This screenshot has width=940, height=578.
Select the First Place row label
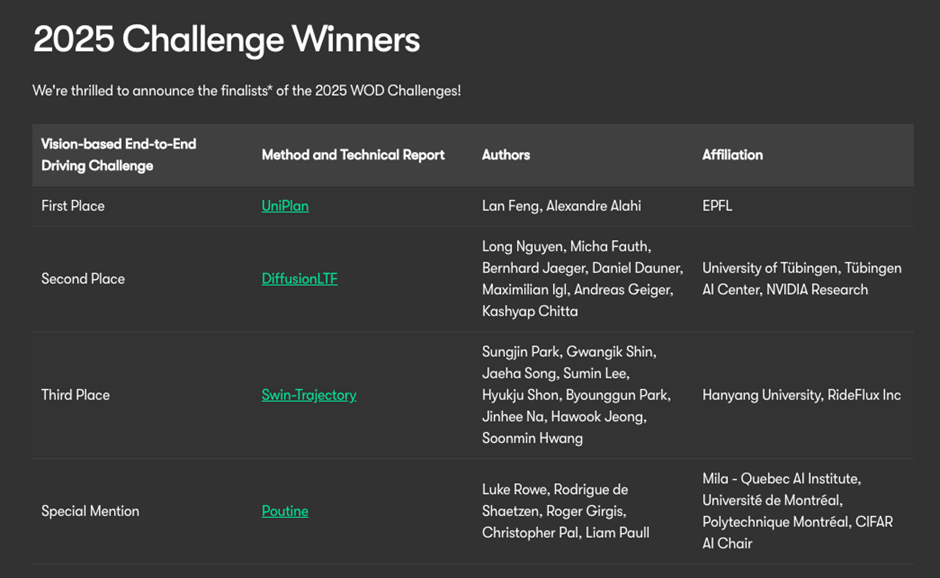click(x=73, y=206)
